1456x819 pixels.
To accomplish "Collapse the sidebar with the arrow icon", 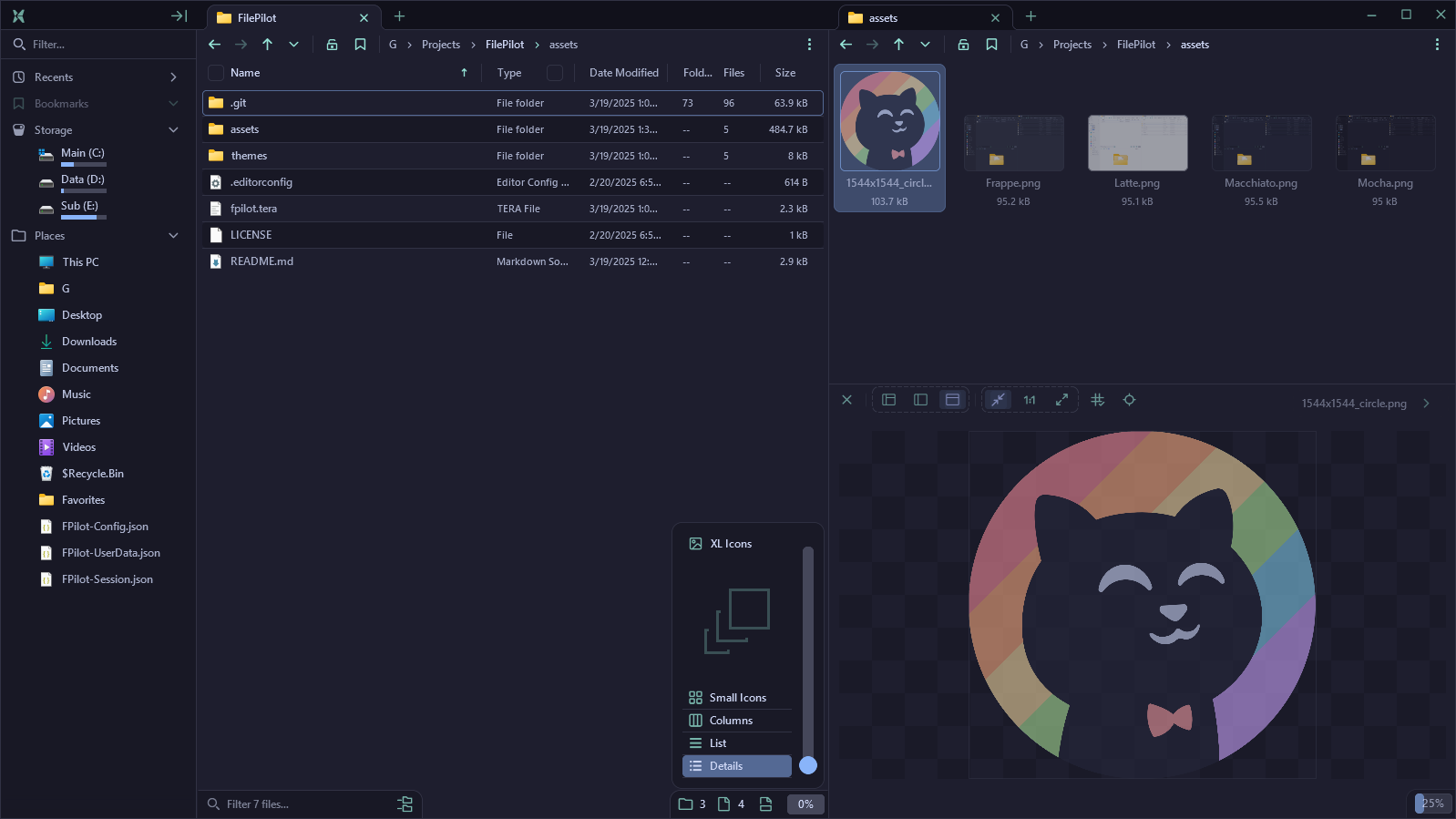I will pos(179,16).
